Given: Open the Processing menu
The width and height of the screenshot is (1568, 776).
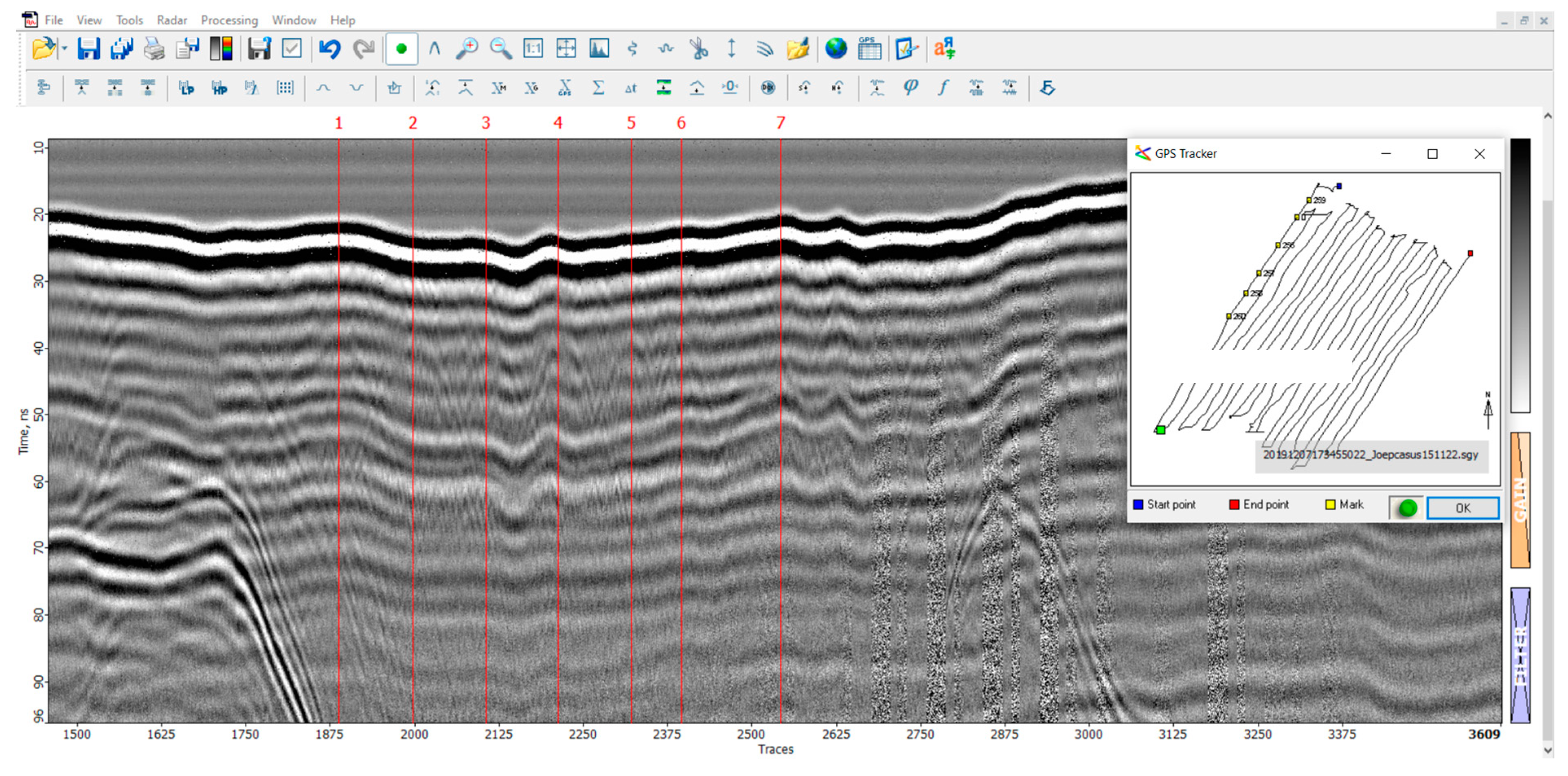Looking at the screenshot, I should (229, 20).
